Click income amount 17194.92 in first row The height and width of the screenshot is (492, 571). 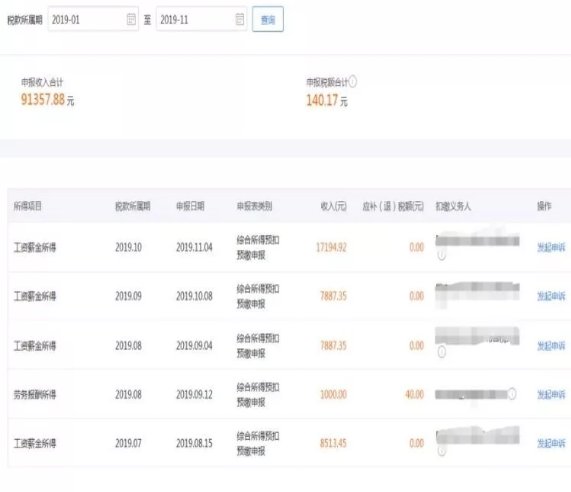click(x=331, y=248)
